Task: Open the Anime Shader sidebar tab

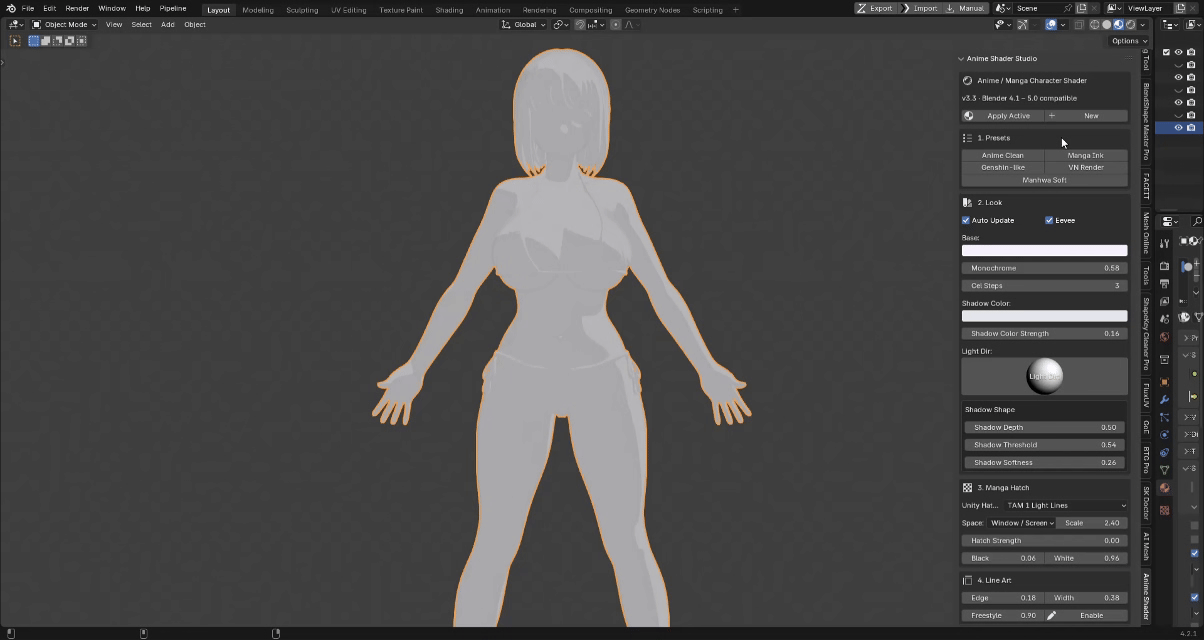Action: tap(1146, 595)
